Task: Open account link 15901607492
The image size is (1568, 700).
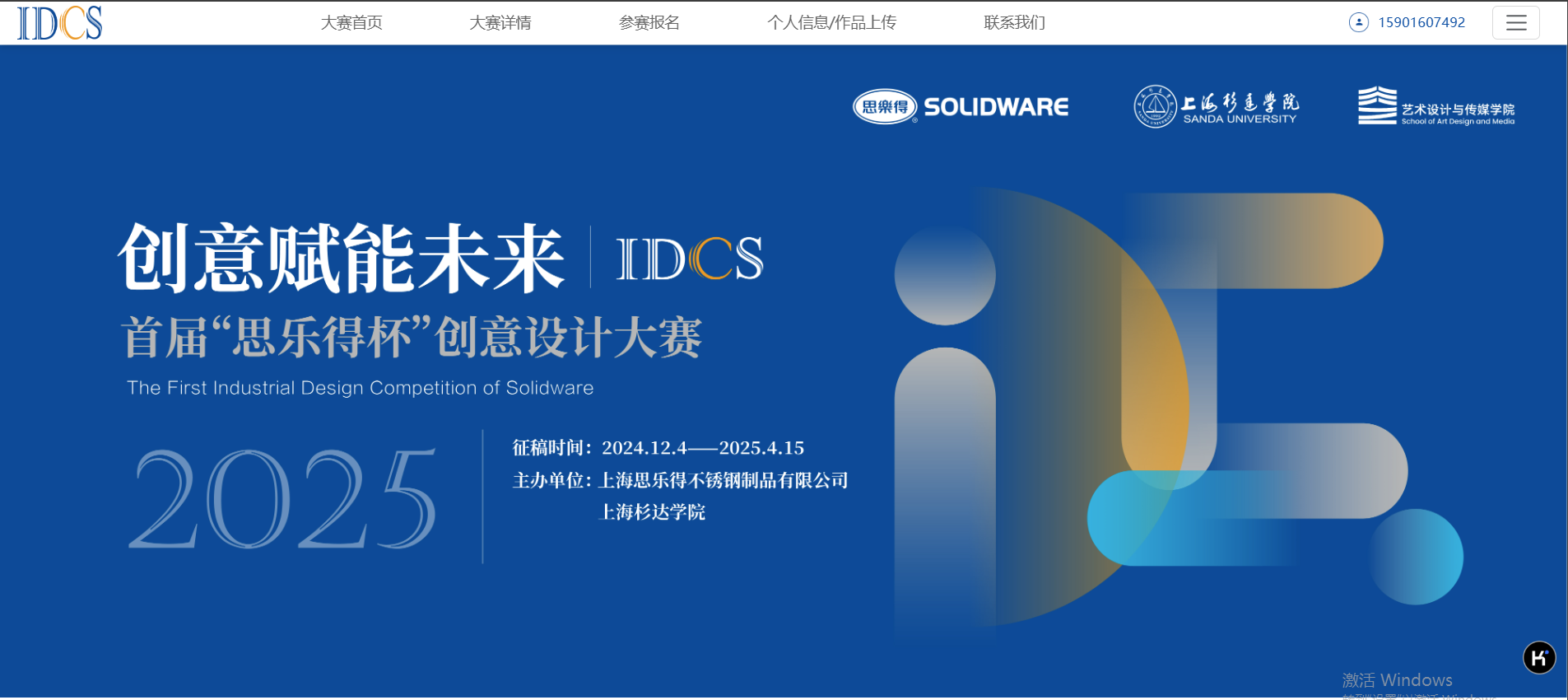Action: pyautogui.click(x=1421, y=22)
